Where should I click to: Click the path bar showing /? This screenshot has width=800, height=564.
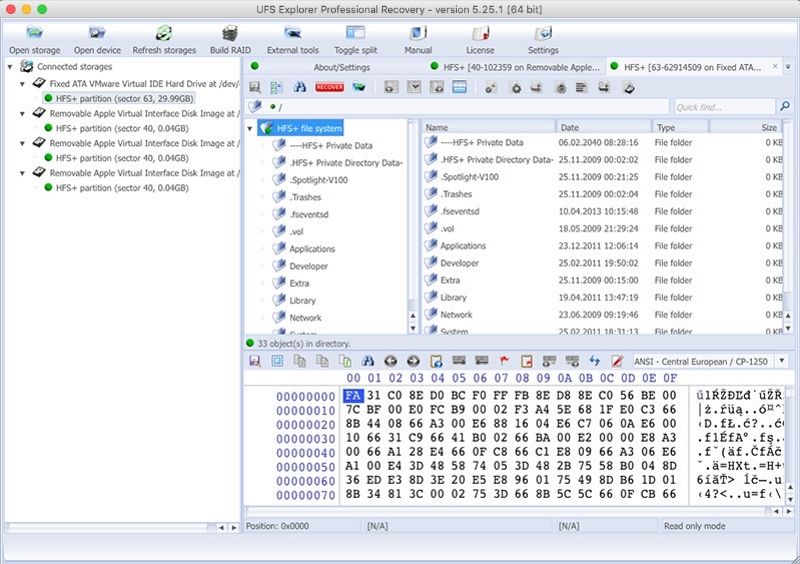pyautogui.click(x=466, y=107)
